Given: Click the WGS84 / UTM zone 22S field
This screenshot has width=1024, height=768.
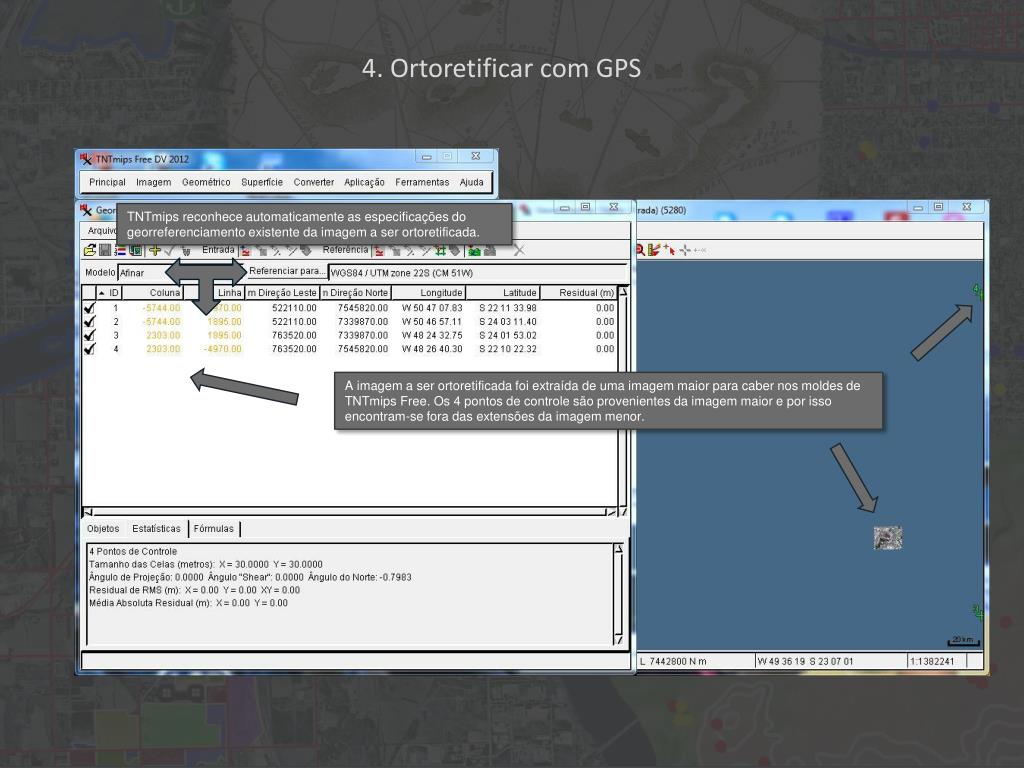Looking at the screenshot, I should tap(477, 273).
